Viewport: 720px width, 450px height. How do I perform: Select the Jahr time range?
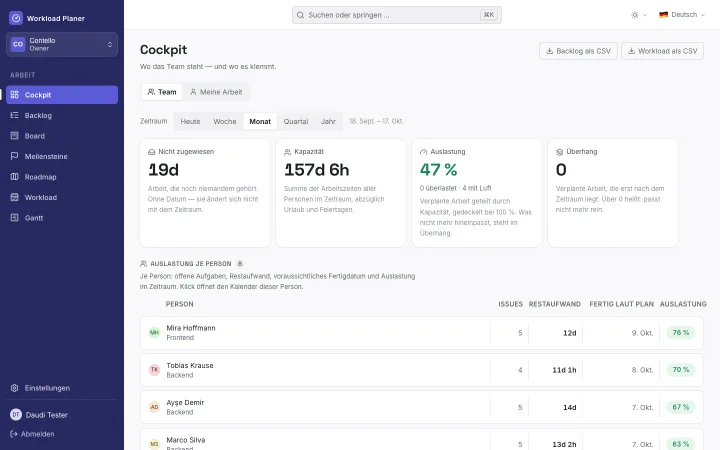point(328,121)
